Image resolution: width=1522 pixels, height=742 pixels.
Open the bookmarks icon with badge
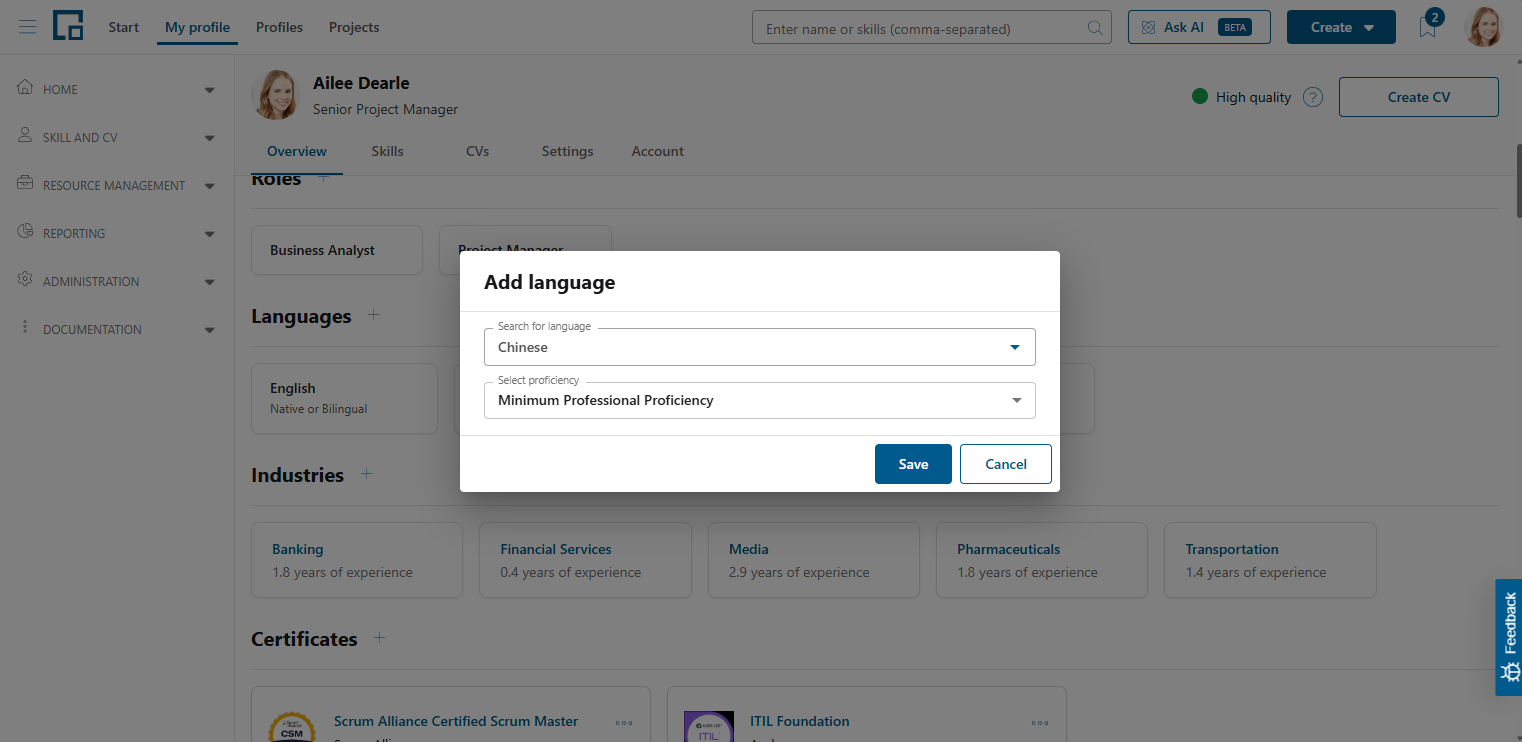(x=1428, y=26)
